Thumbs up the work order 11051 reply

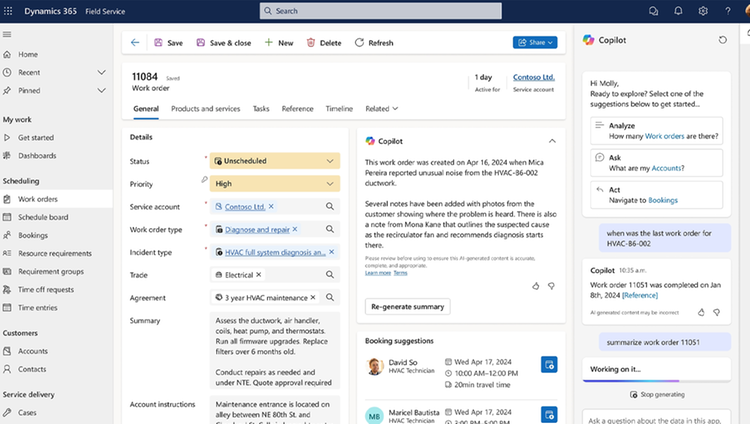coord(701,312)
